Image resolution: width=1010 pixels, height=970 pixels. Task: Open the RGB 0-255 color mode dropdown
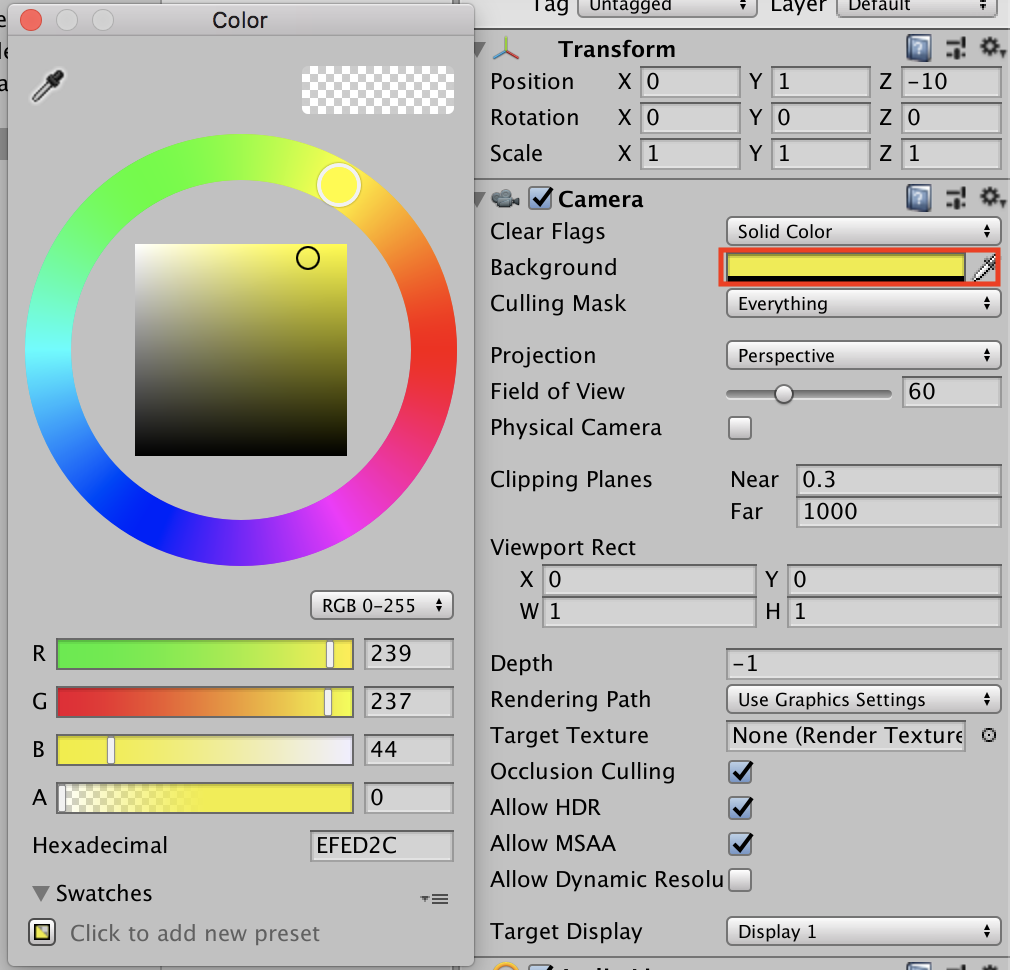pyautogui.click(x=381, y=605)
